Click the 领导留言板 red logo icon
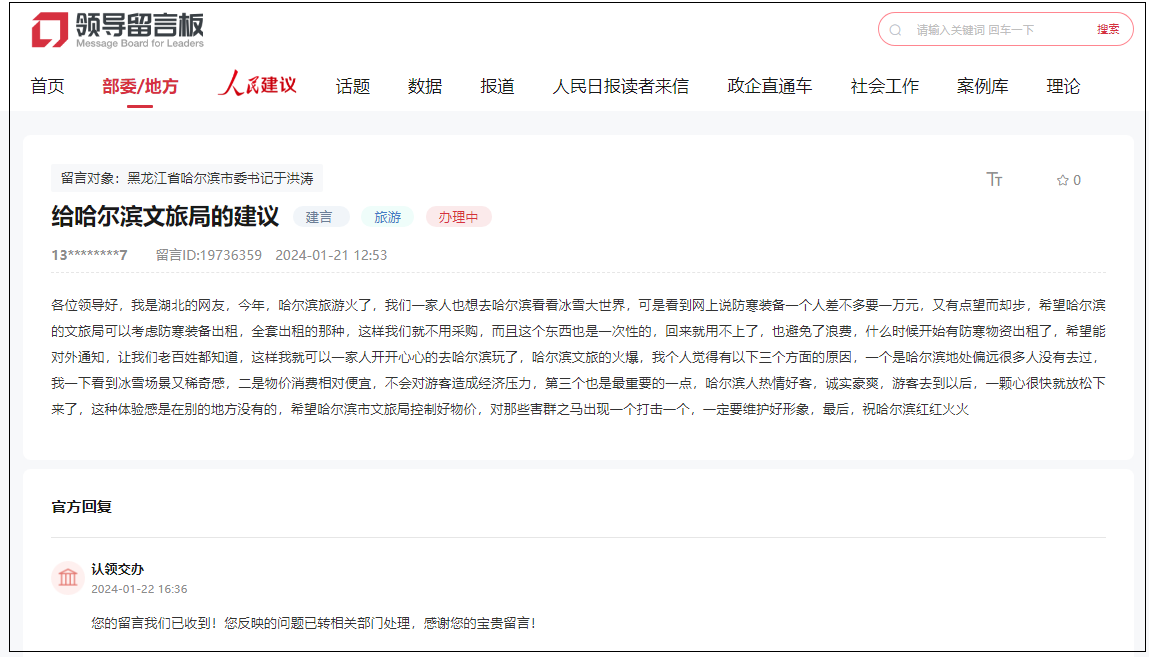 click(50, 30)
